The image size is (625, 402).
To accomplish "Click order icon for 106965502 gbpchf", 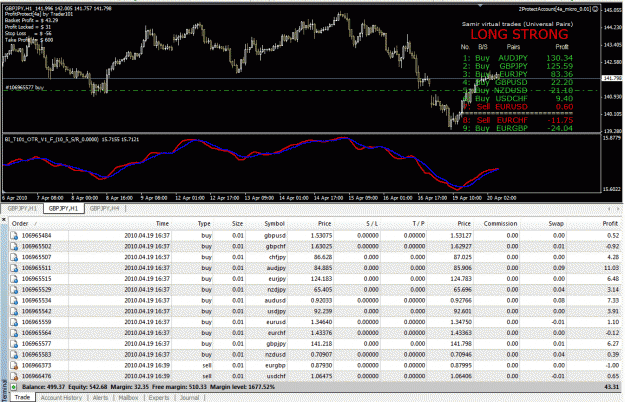I will [14, 247].
